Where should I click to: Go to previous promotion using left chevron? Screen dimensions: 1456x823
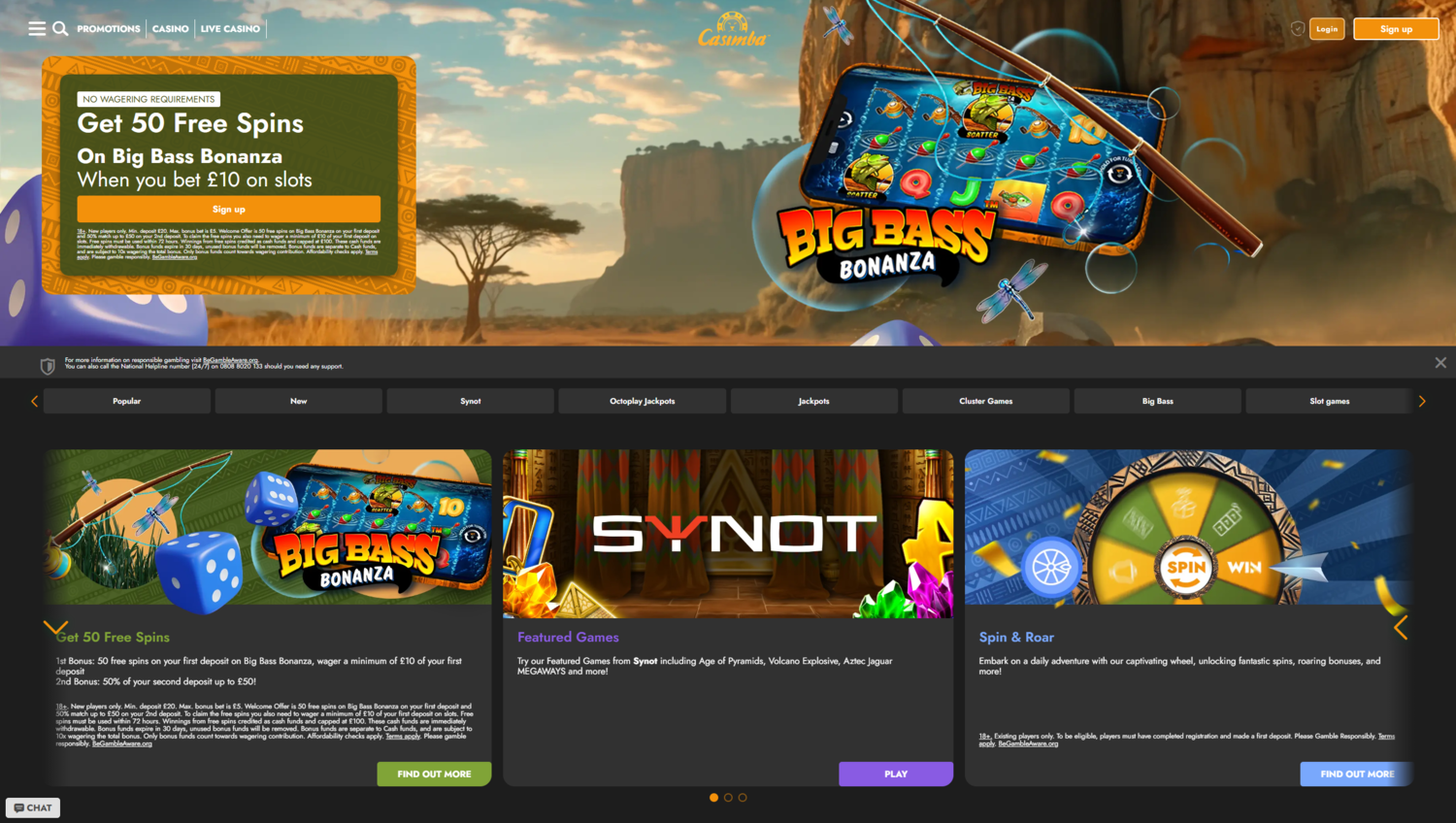click(55, 628)
